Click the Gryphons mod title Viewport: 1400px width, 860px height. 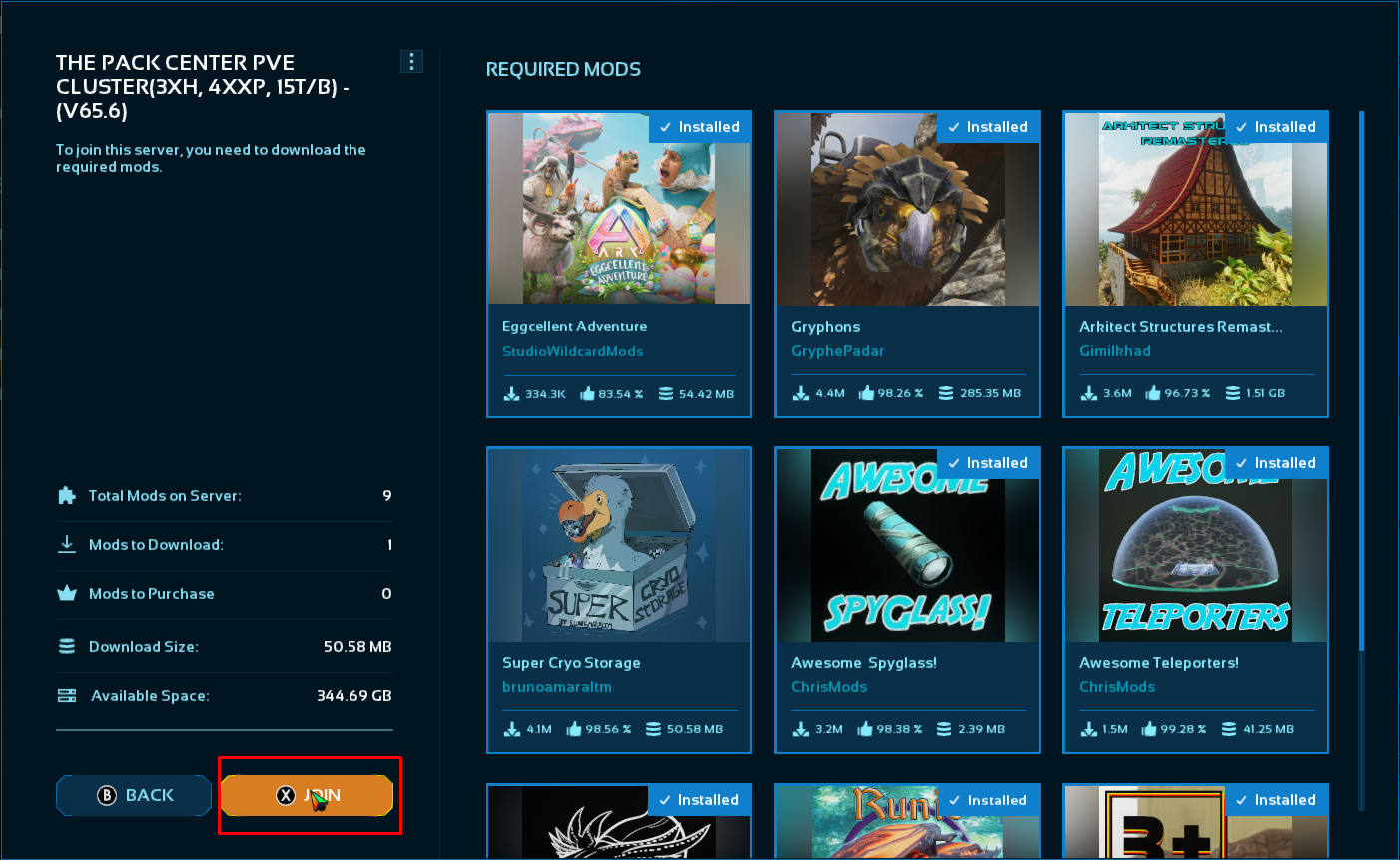point(825,327)
